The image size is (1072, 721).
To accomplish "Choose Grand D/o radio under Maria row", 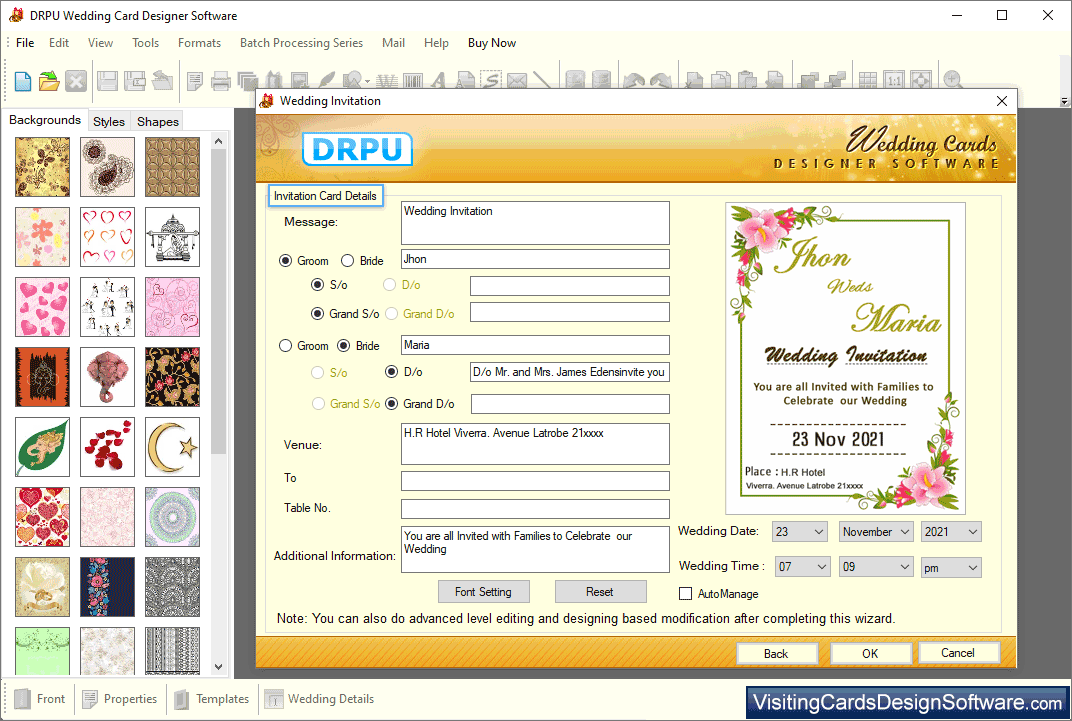I will (x=392, y=404).
